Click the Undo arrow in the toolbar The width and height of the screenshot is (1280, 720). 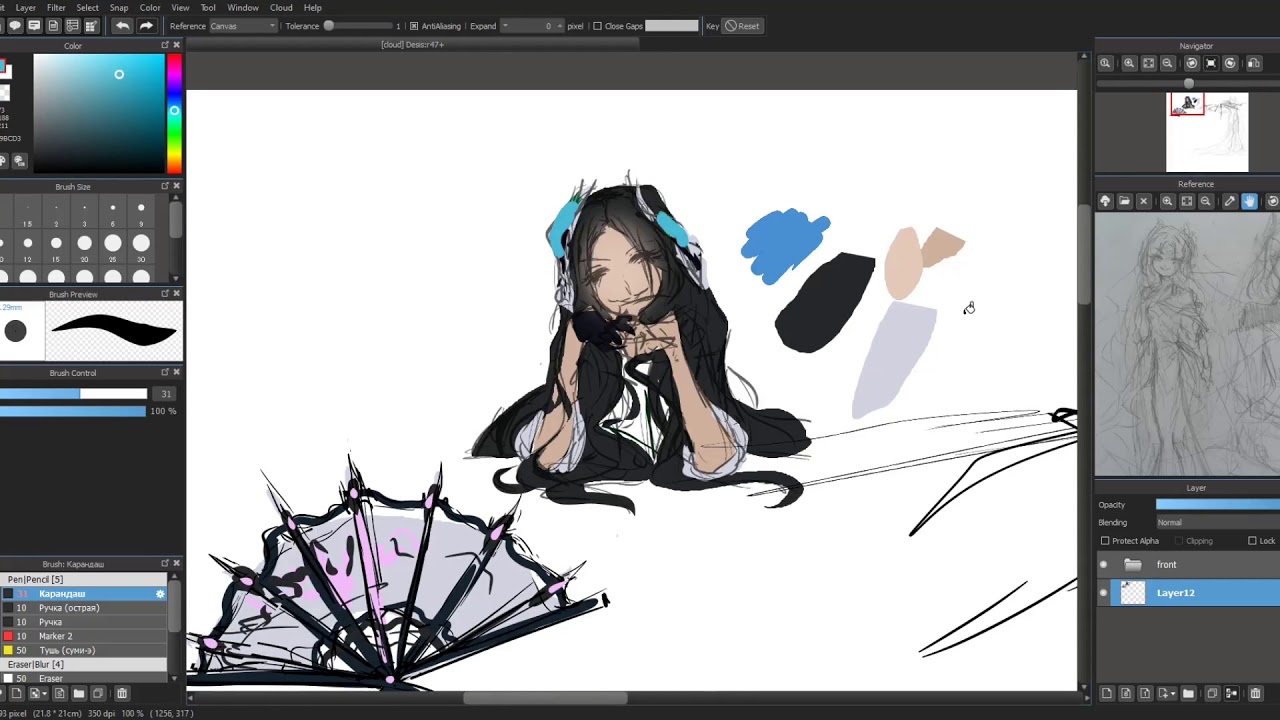122,26
